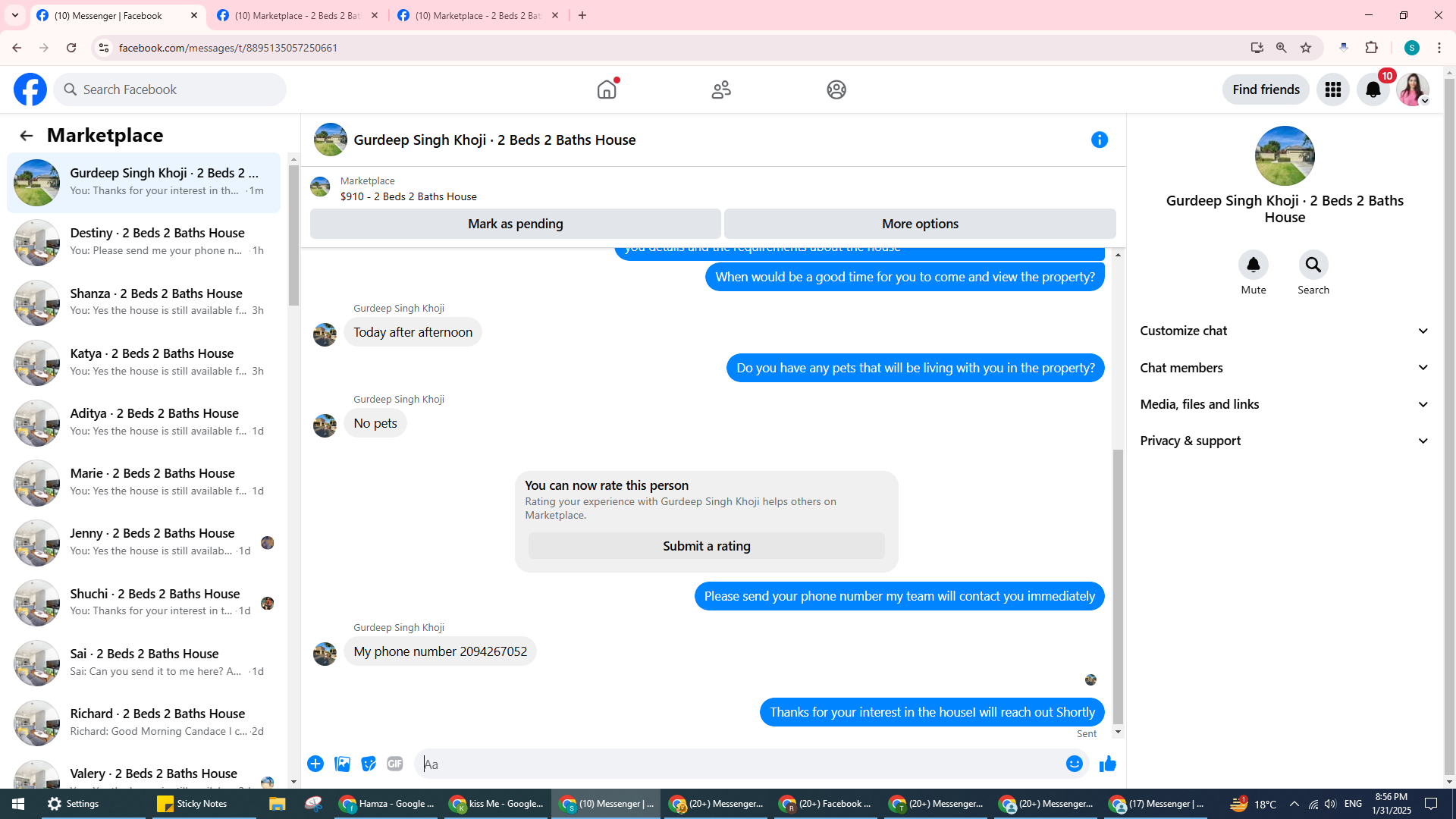
Task: Open the Jenny conversation
Action: pyautogui.click(x=144, y=542)
